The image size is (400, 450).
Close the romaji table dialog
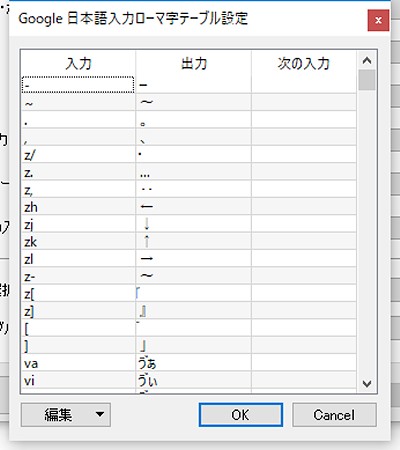tap(378, 20)
